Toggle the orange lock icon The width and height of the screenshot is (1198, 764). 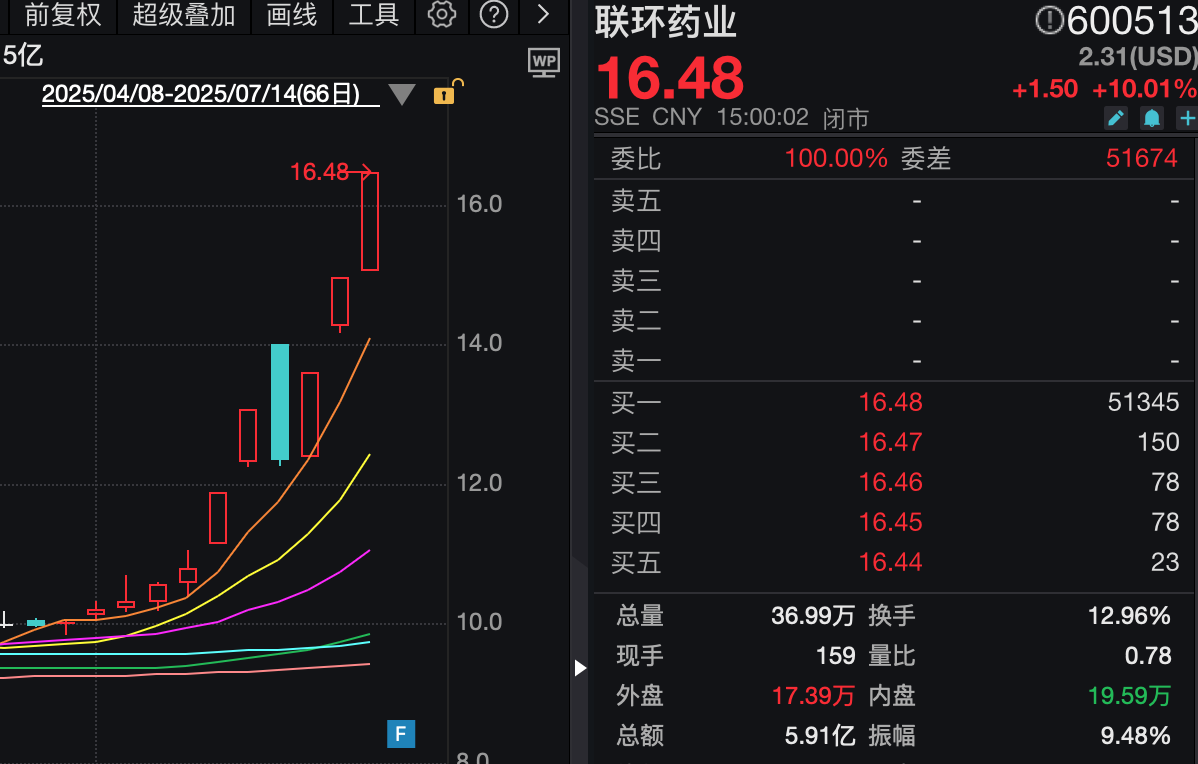pyautogui.click(x=446, y=92)
